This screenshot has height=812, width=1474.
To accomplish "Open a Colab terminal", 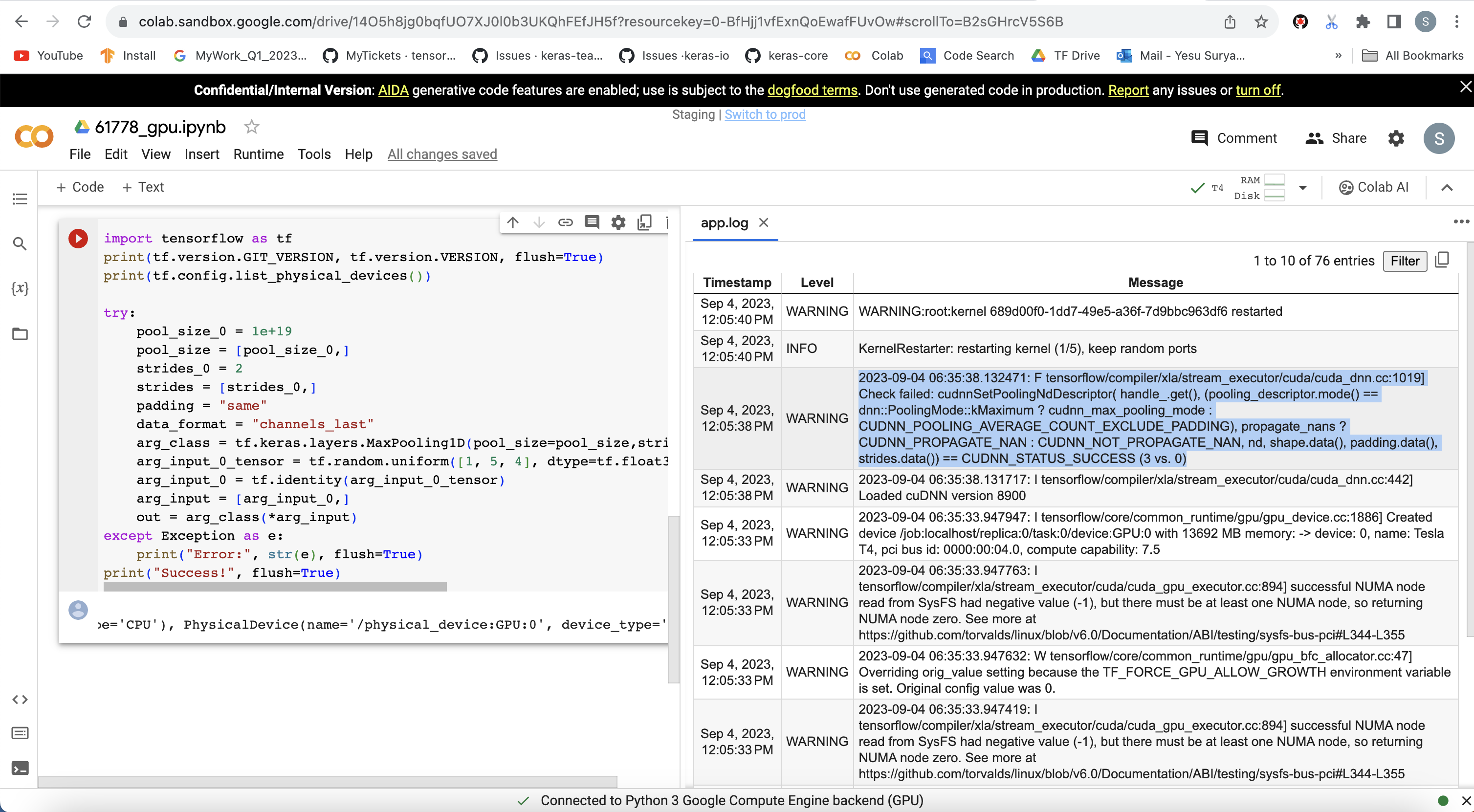I will point(20,768).
